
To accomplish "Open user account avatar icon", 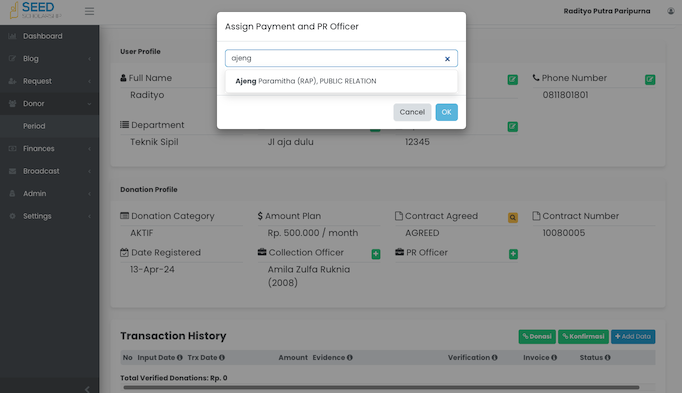I will tap(671, 11).
